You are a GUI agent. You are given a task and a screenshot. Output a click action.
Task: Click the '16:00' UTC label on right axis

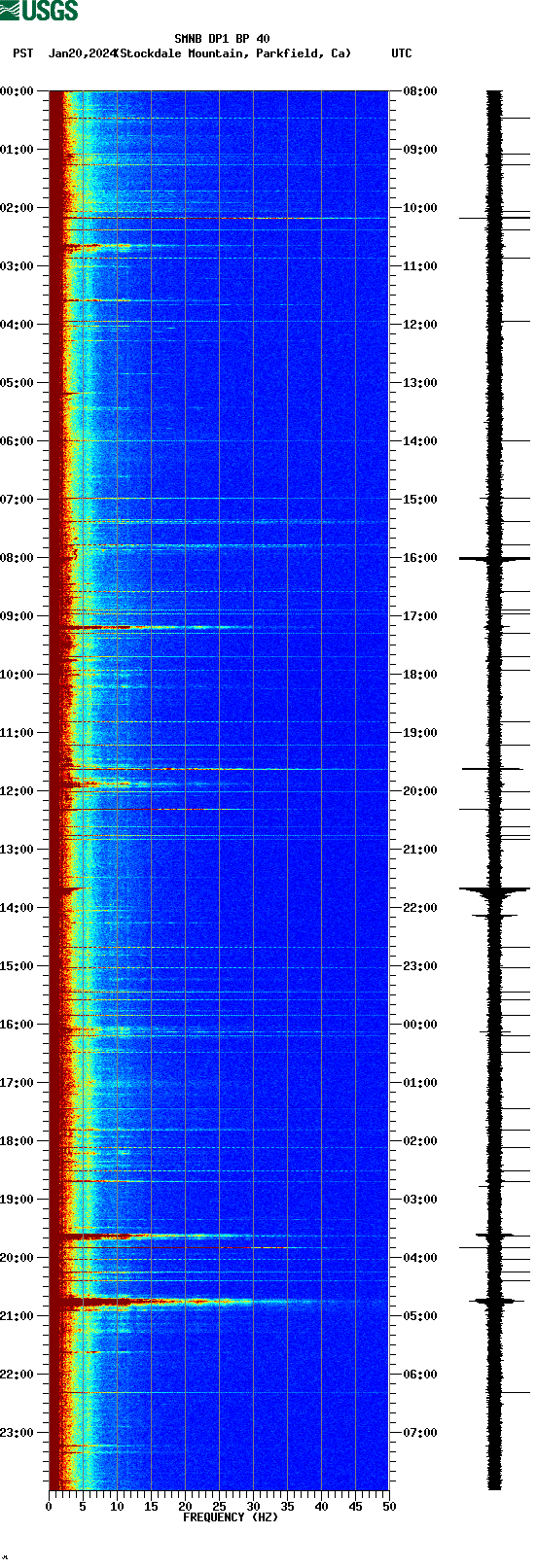click(x=420, y=558)
